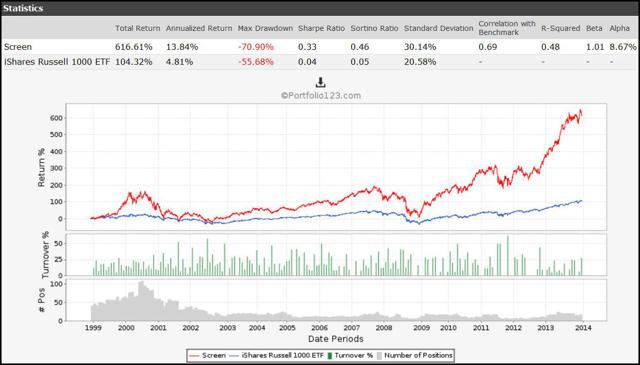Image resolution: width=640 pixels, height=365 pixels.
Task: Click the 20.58% standard deviation value
Action: tap(420, 62)
